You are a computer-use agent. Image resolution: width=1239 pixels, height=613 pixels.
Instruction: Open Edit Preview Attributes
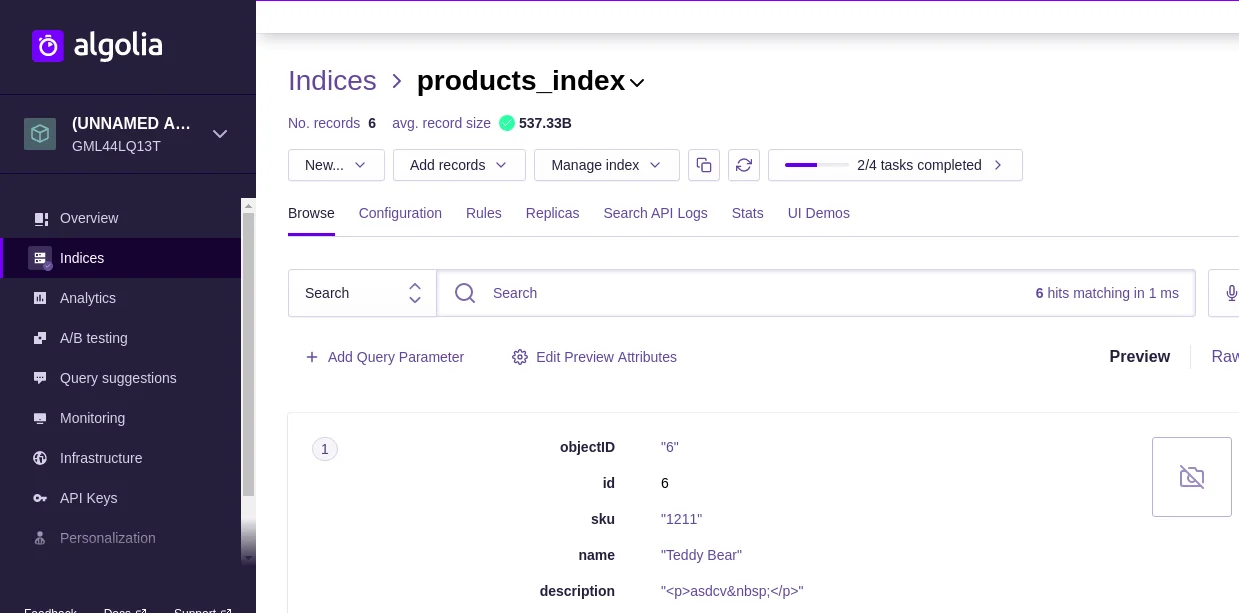click(x=594, y=357)
